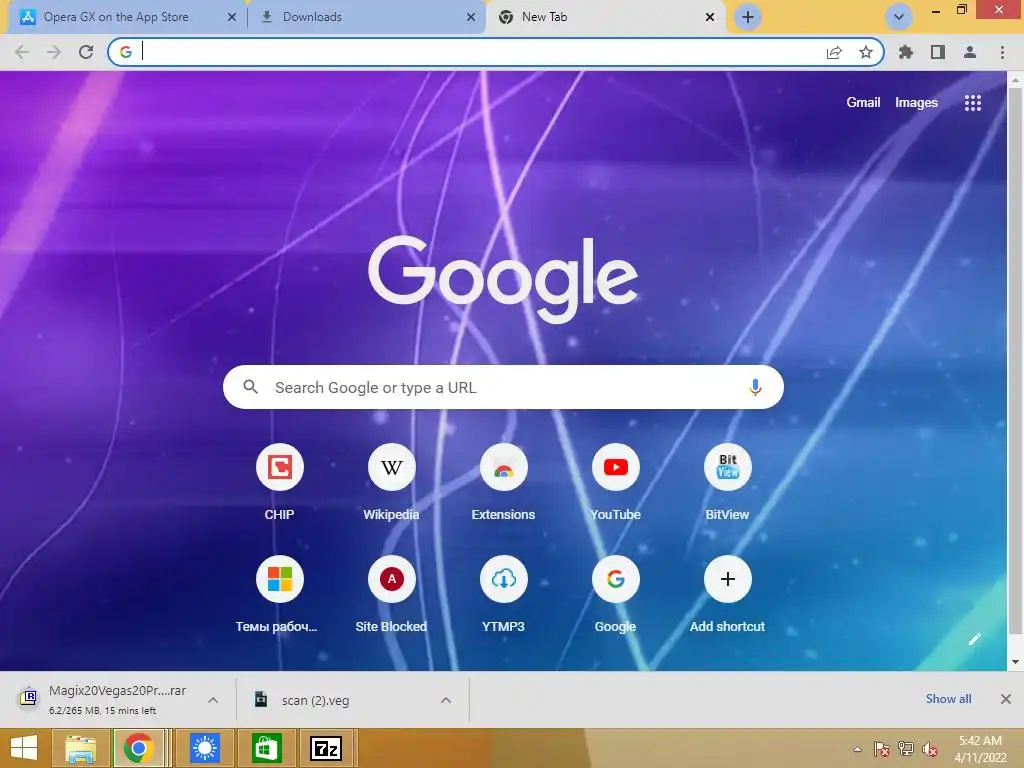Click the scrollbar down arrow
The width and height of the screenshot is (1024, 768).
coord(1015,662)
